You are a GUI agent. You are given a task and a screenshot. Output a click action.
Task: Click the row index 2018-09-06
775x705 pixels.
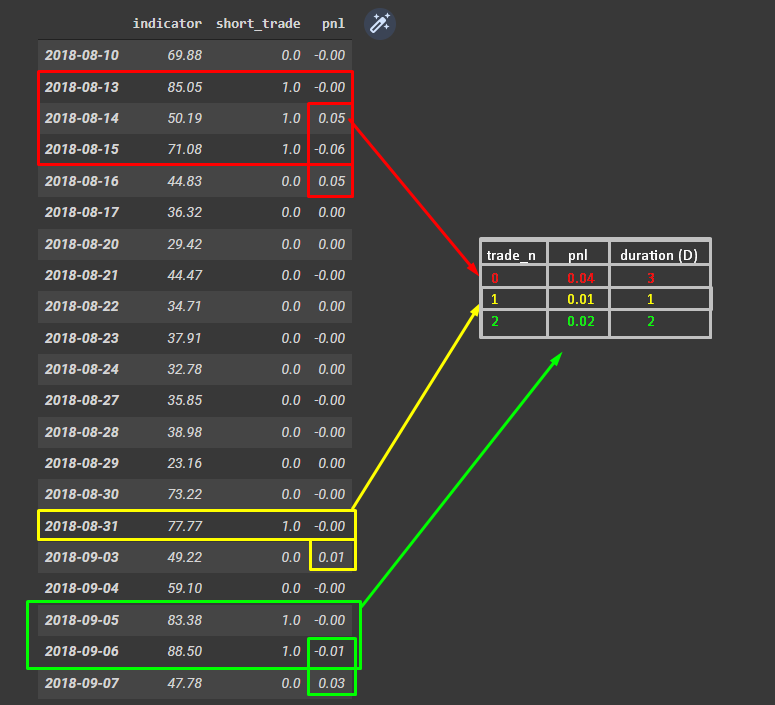82,651
